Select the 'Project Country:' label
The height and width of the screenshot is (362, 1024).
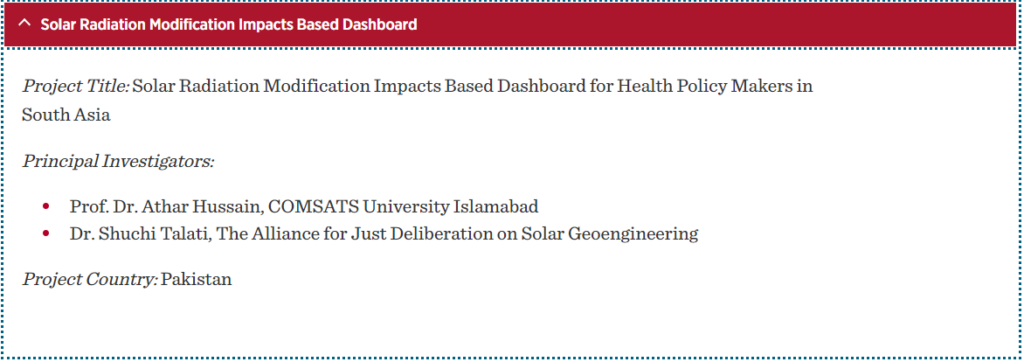[90, 280]
